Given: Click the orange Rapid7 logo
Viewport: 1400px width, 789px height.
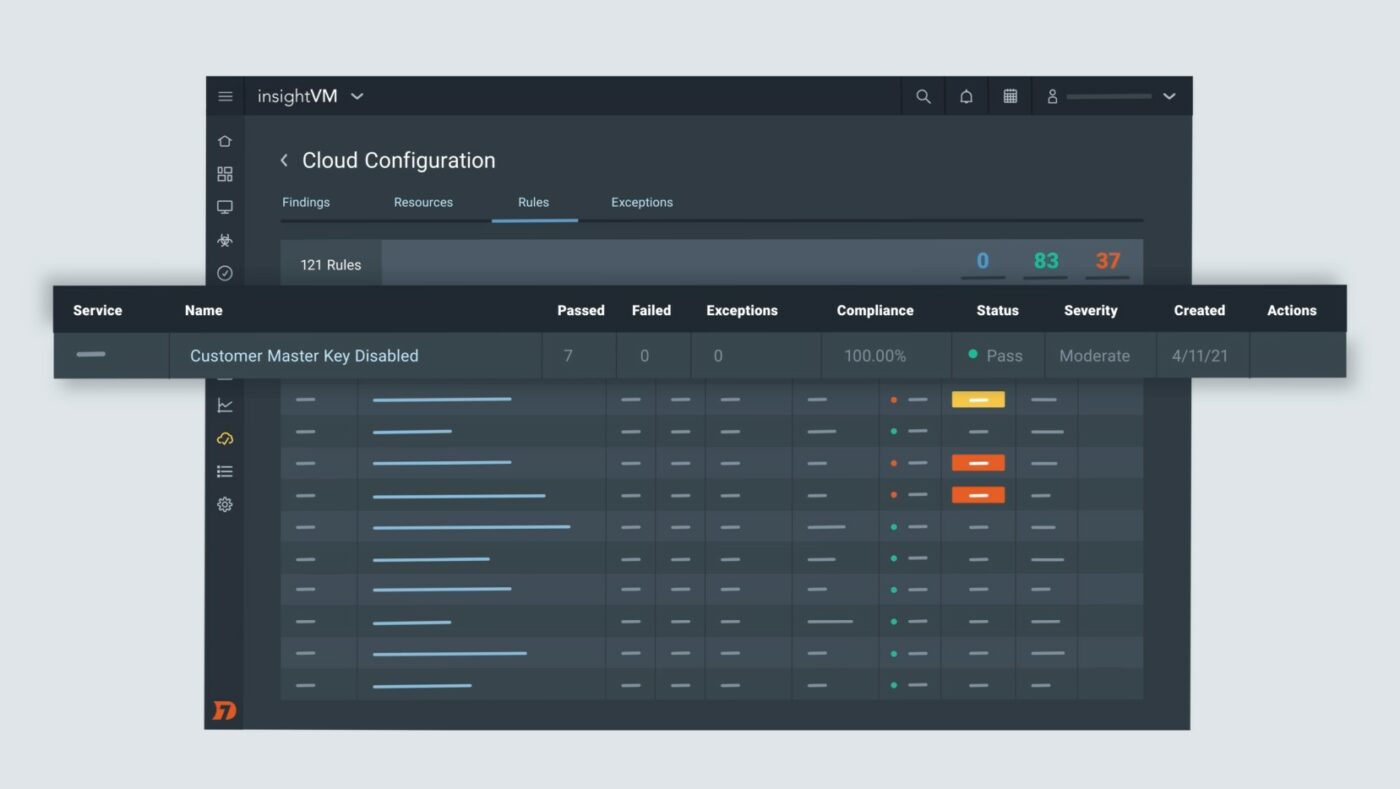Looking at the screenshot, I should pyautogui.click(x=224, y=710).
